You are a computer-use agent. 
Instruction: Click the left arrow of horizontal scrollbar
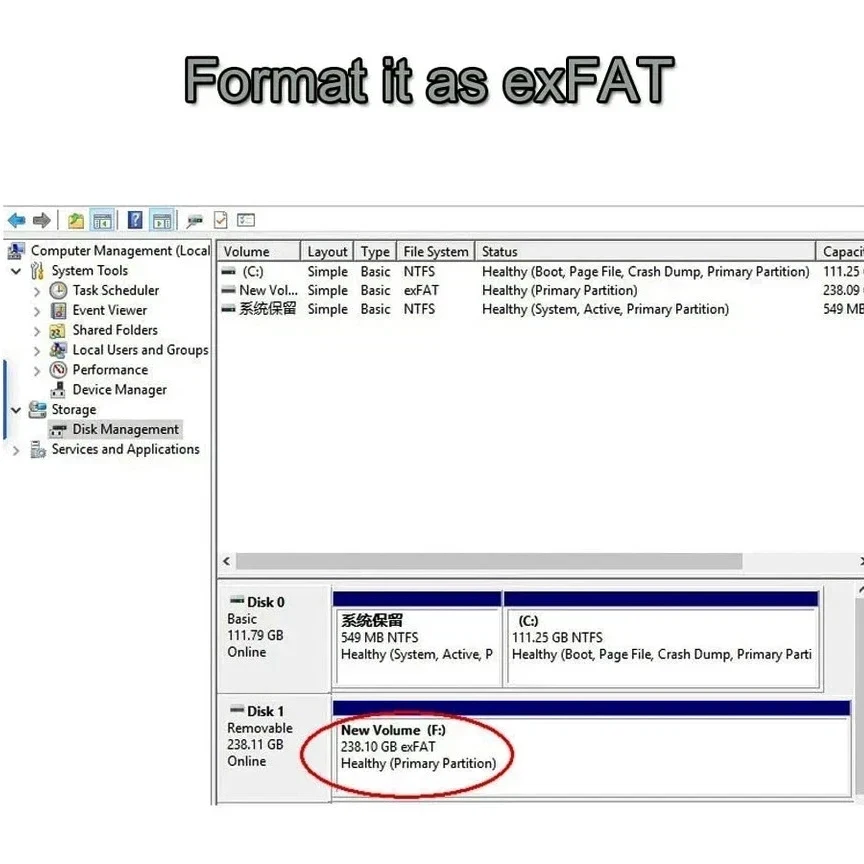226,561
